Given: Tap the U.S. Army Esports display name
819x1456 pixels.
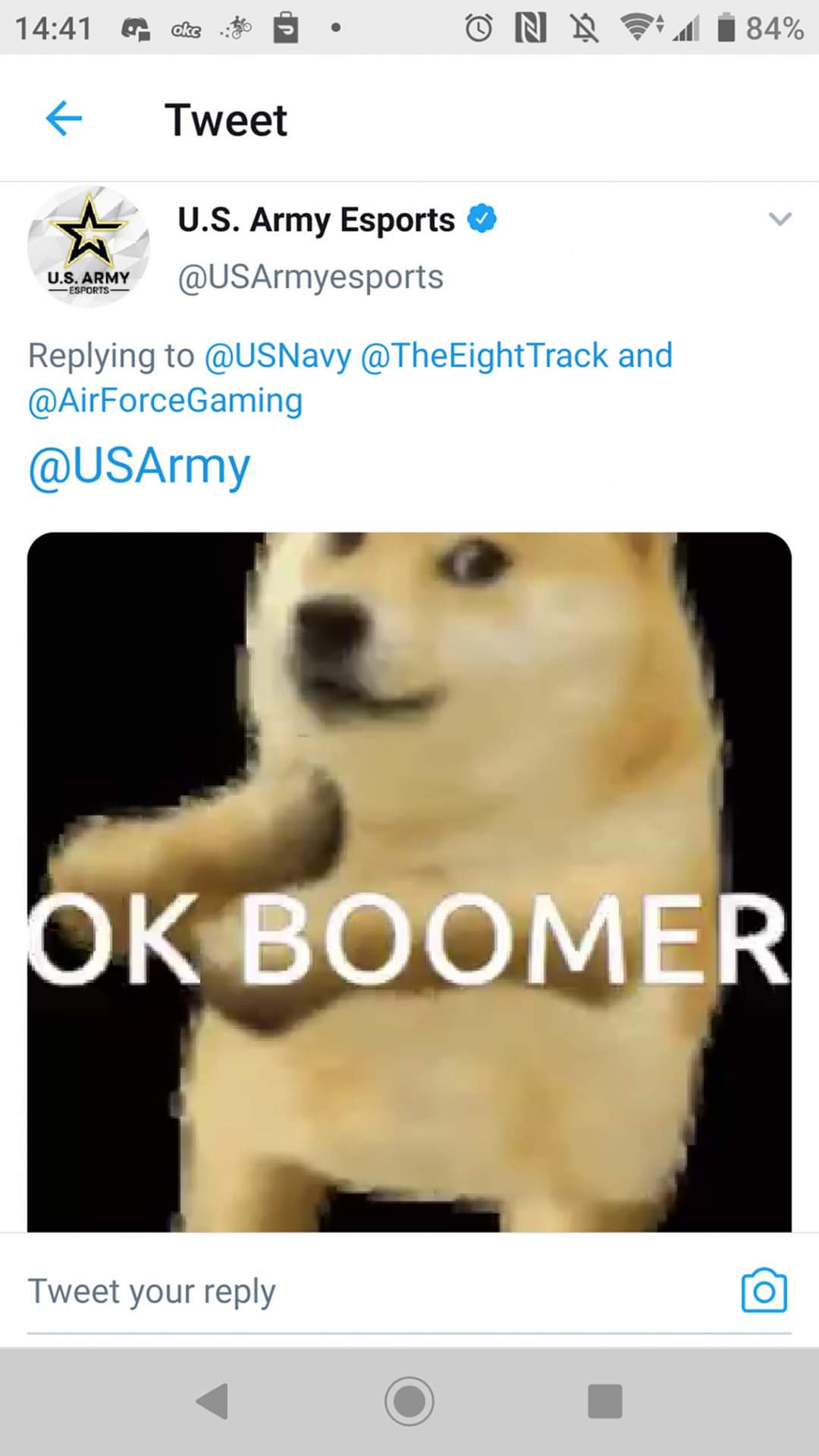Looking at the screenshot, I should (316, 220).
